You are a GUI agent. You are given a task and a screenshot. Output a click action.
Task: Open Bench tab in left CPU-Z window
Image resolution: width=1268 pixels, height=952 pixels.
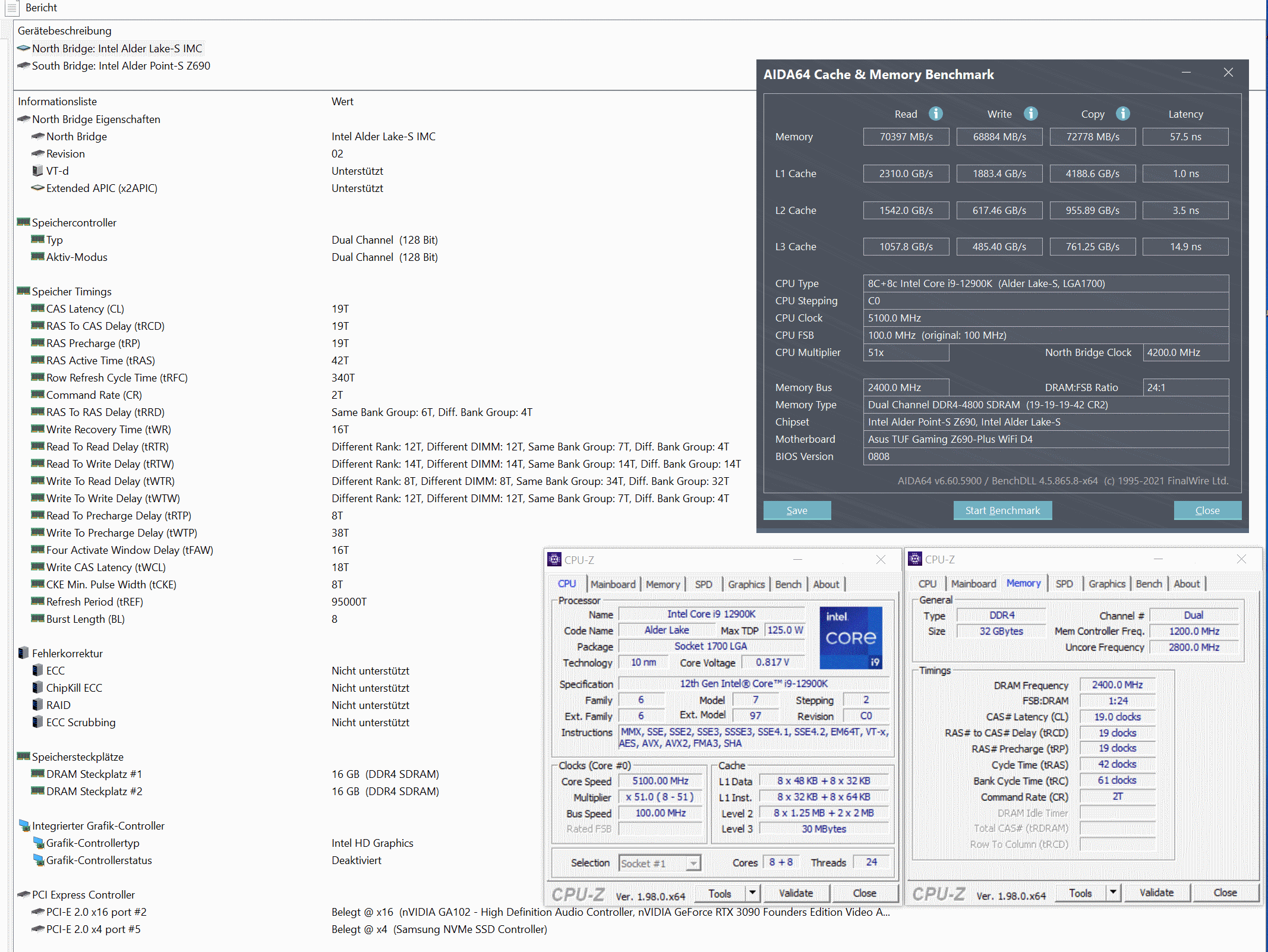788,584
